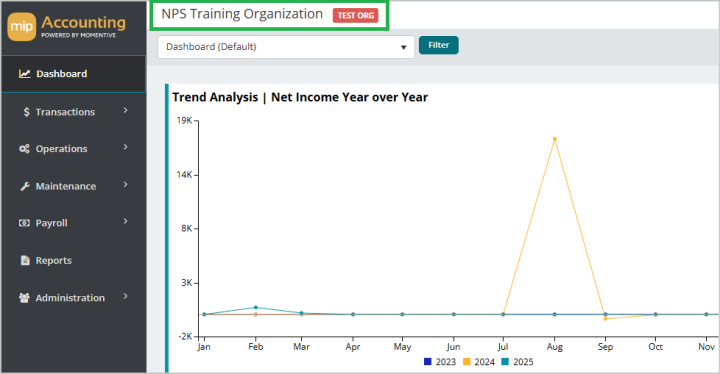The width and height of the screenshot is (720, 374).
Task: Expand the Administration submenu chevron
Action: coord(125,296)
